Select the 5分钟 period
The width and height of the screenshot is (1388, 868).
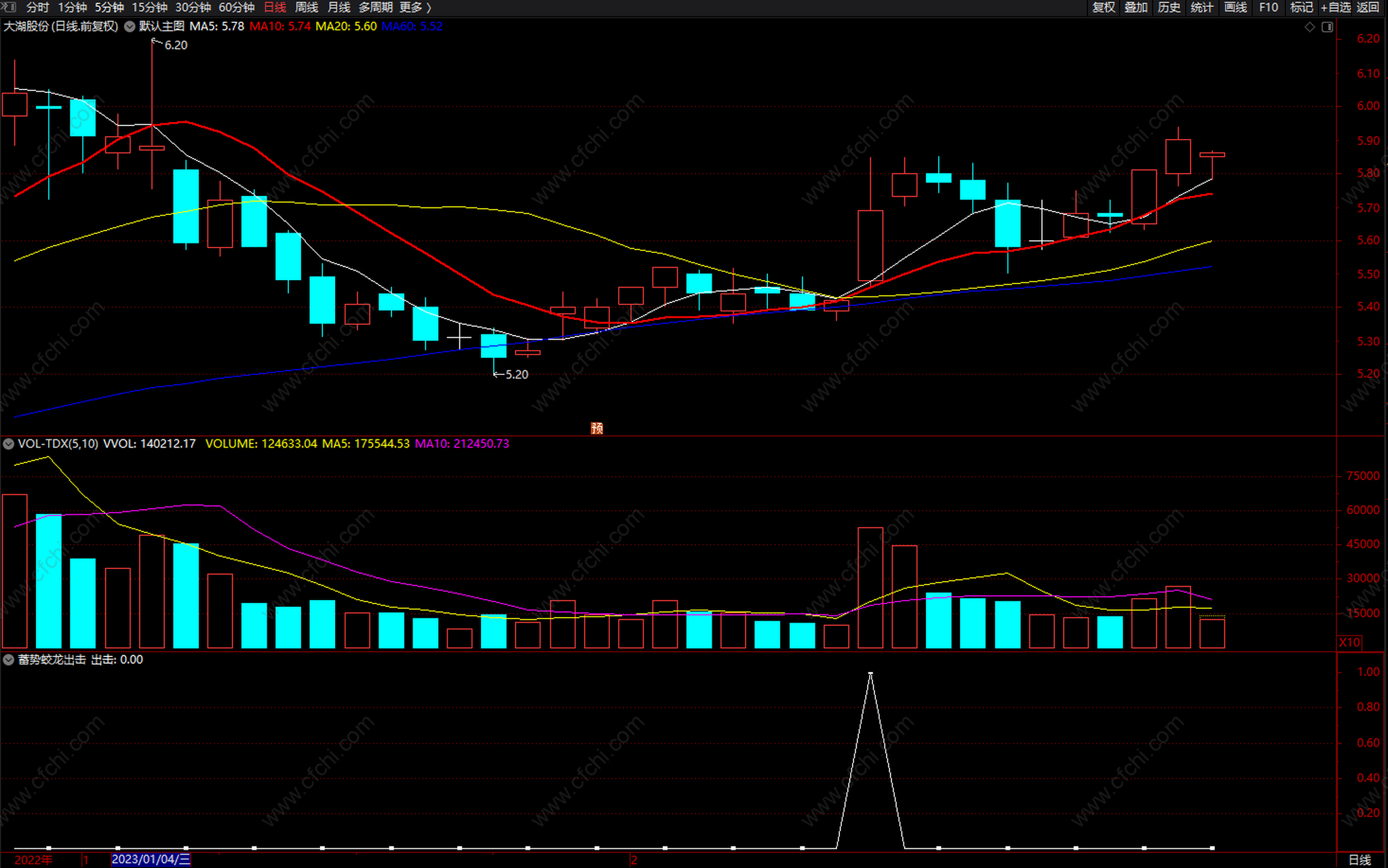tap(109, 7)
